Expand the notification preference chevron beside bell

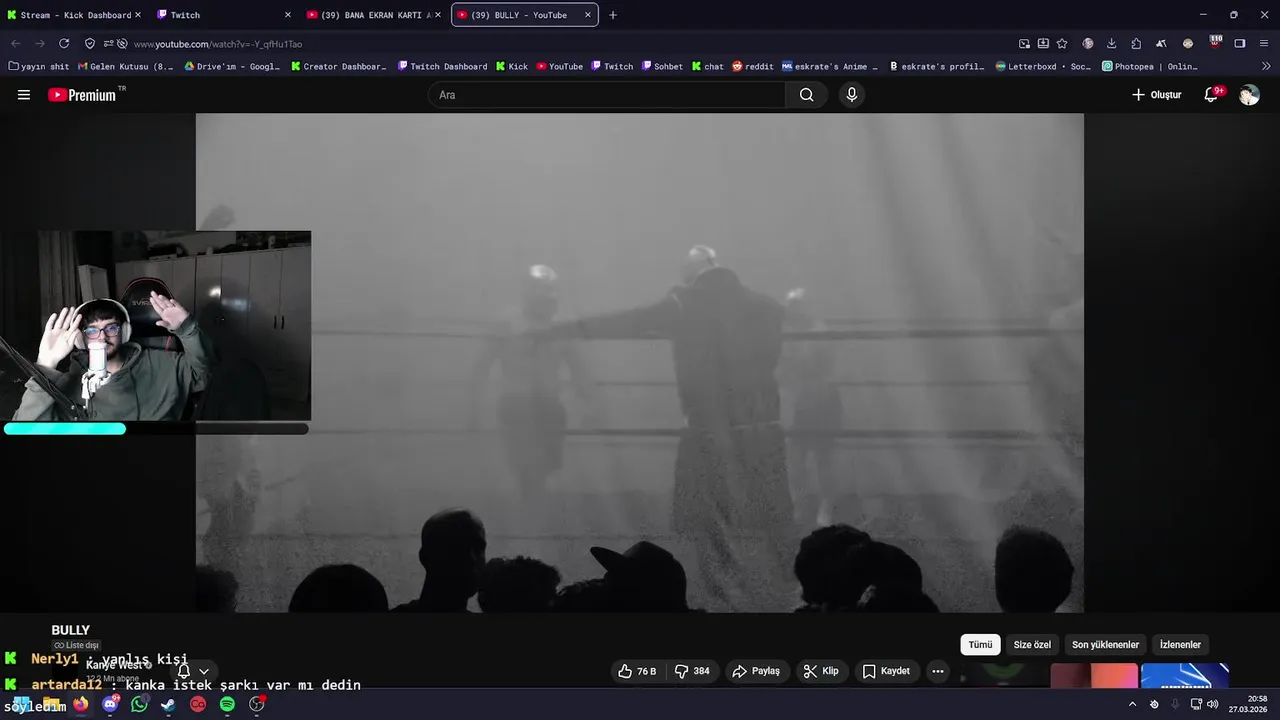(204, 671)
